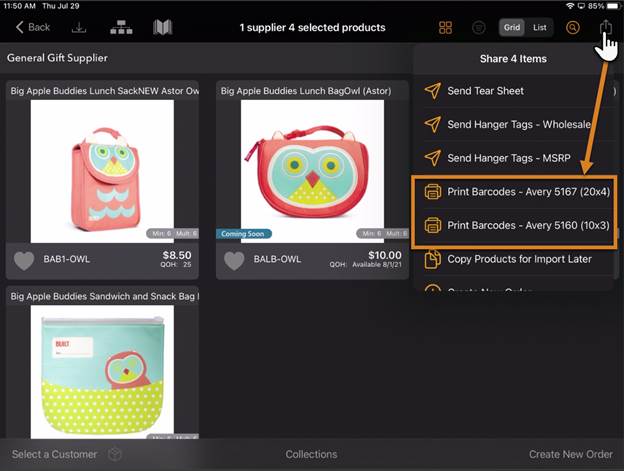
Task: Tap copy icon beside Copy Products
Action: click(433, 259)
